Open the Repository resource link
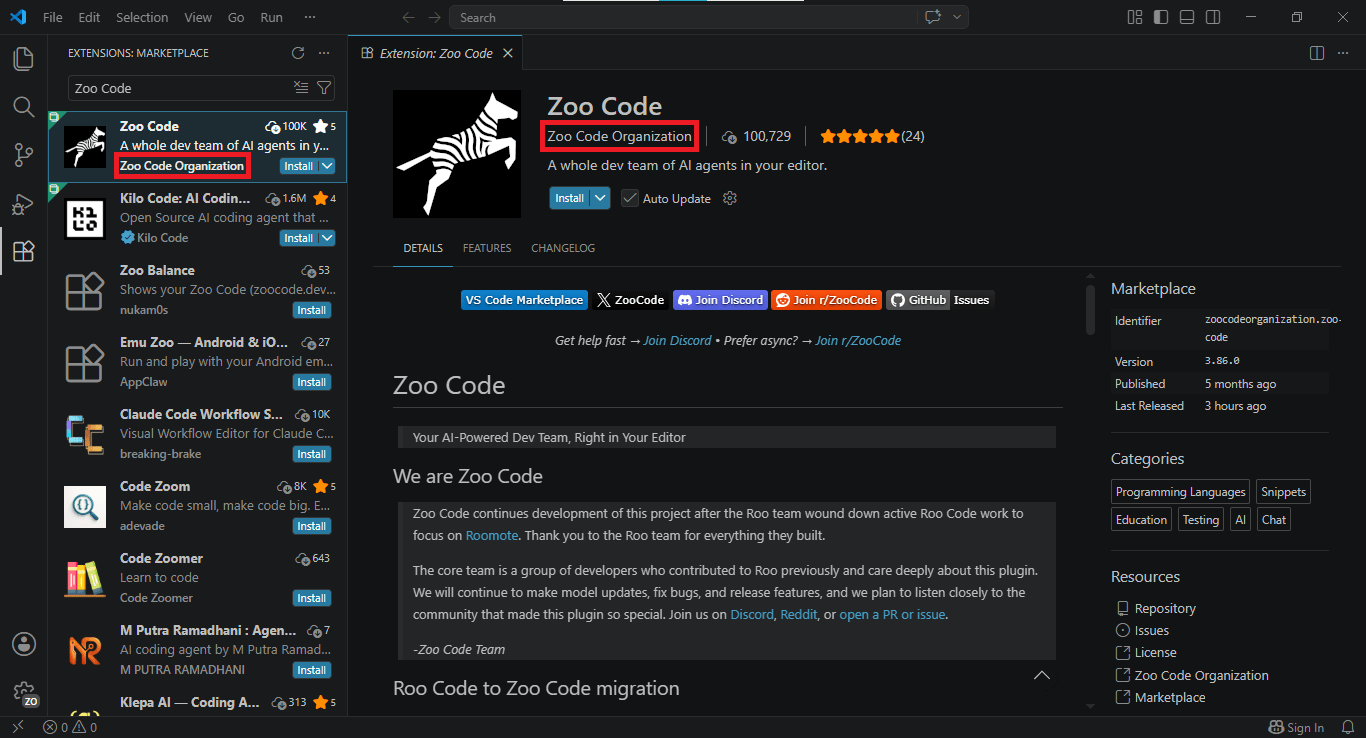The image size is (1366, 738). (x=1165, y=608)
